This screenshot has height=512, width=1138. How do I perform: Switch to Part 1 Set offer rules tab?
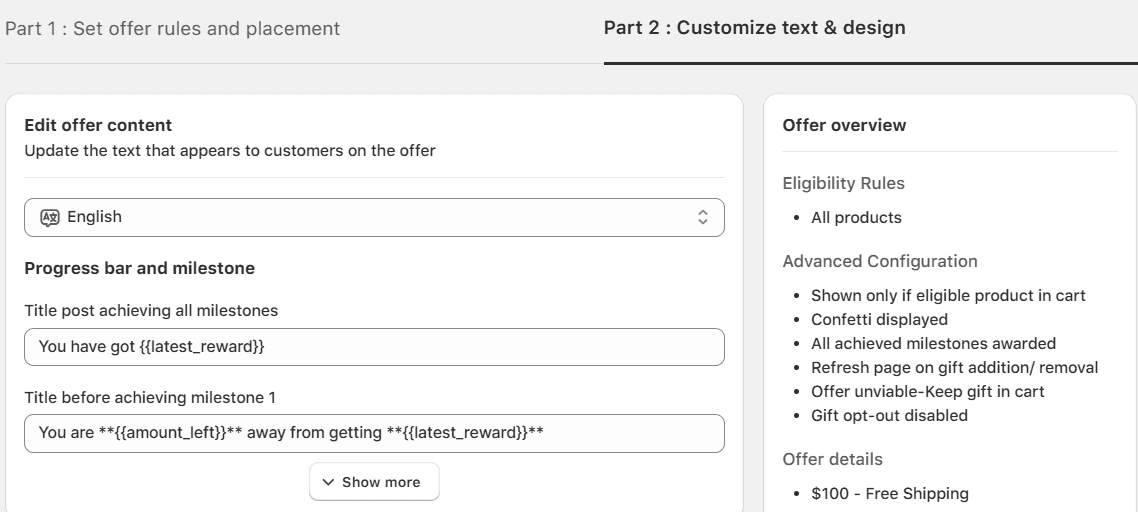click(x=173, y=28)
